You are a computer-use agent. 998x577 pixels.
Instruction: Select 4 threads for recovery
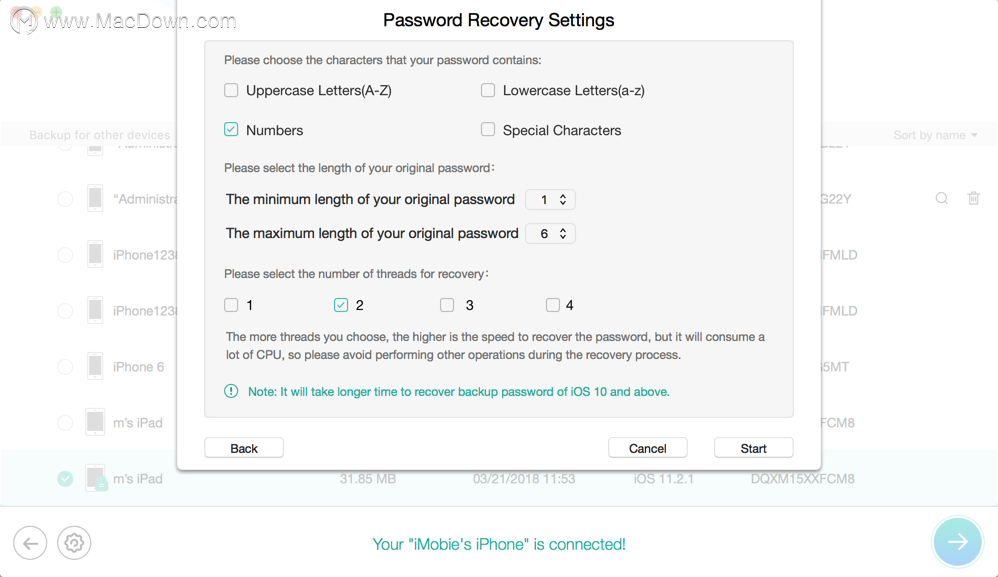coord(552,305)
